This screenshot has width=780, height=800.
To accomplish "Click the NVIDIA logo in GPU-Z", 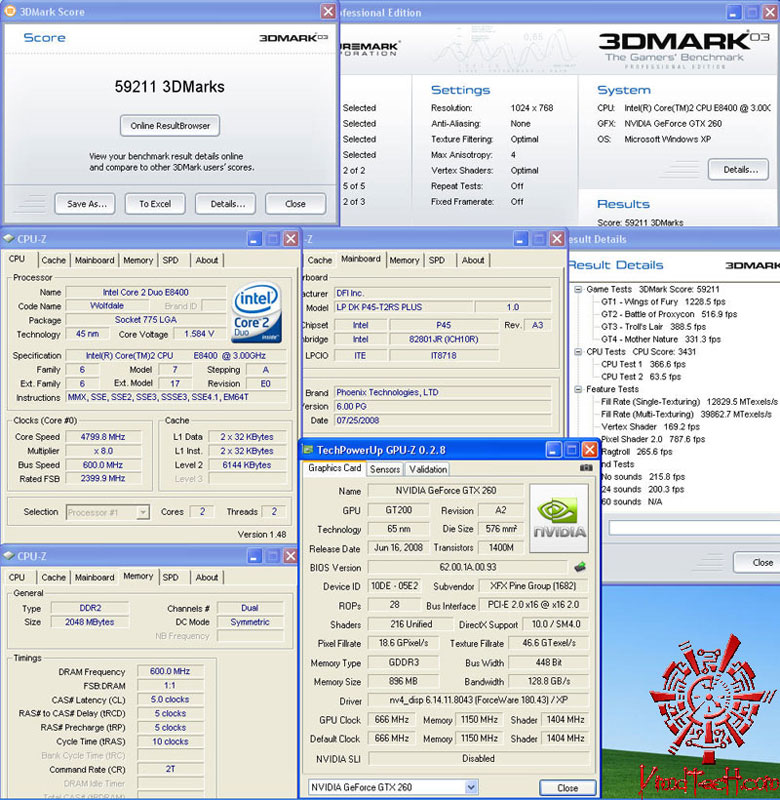I will point(559,518).
